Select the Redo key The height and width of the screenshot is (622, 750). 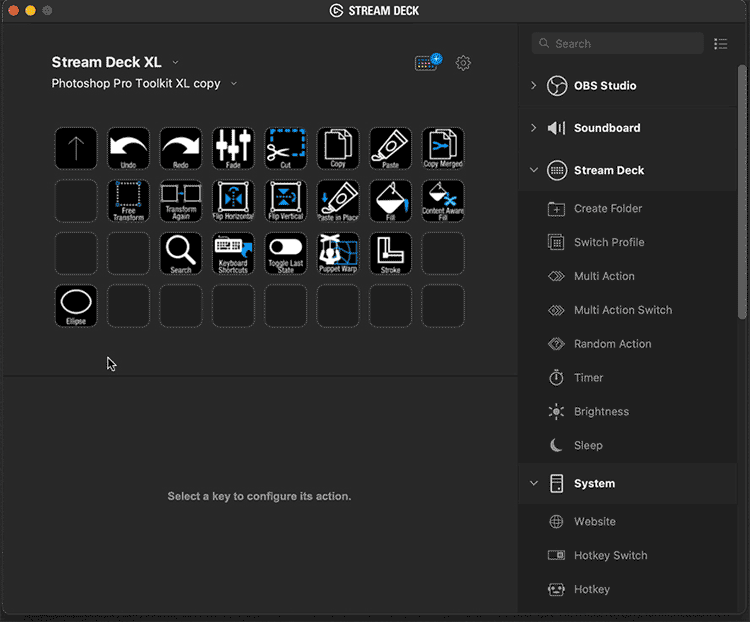[x=181, y=148]
